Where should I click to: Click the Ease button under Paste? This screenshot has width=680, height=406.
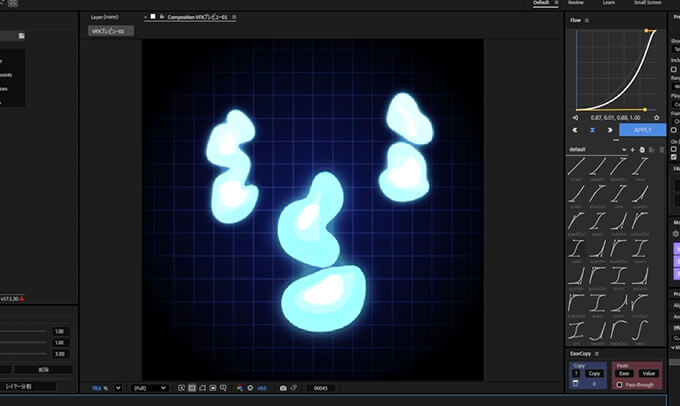click(x=623, y=373)
